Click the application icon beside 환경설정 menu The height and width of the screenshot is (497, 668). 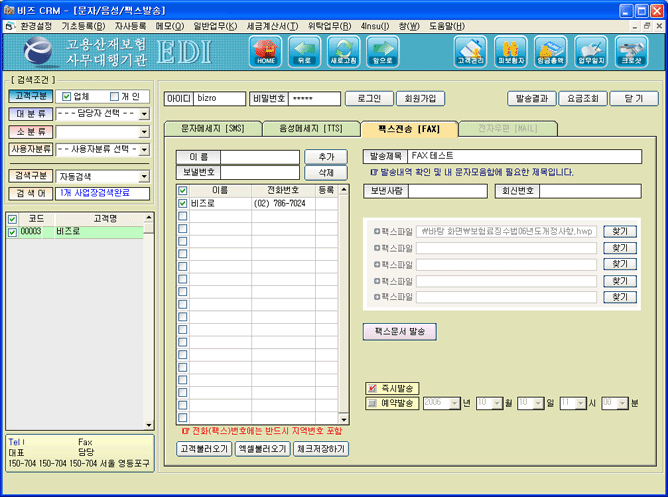click(x=10, y=26)
